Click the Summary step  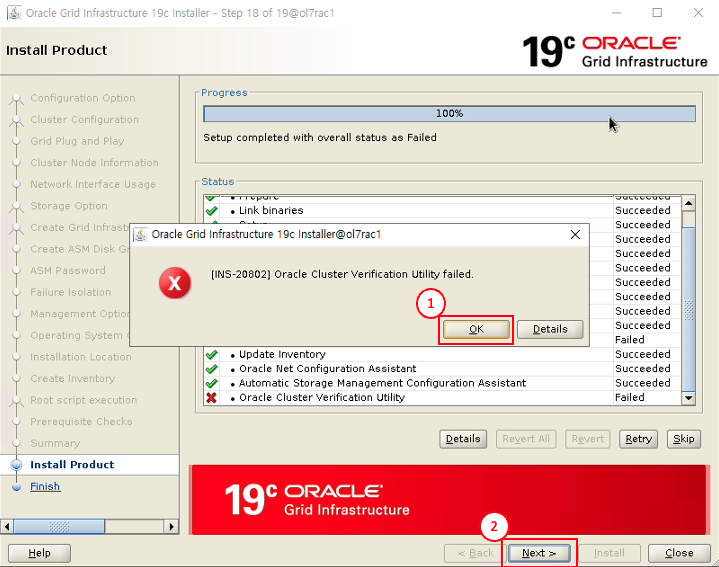[x=55, y=443]
